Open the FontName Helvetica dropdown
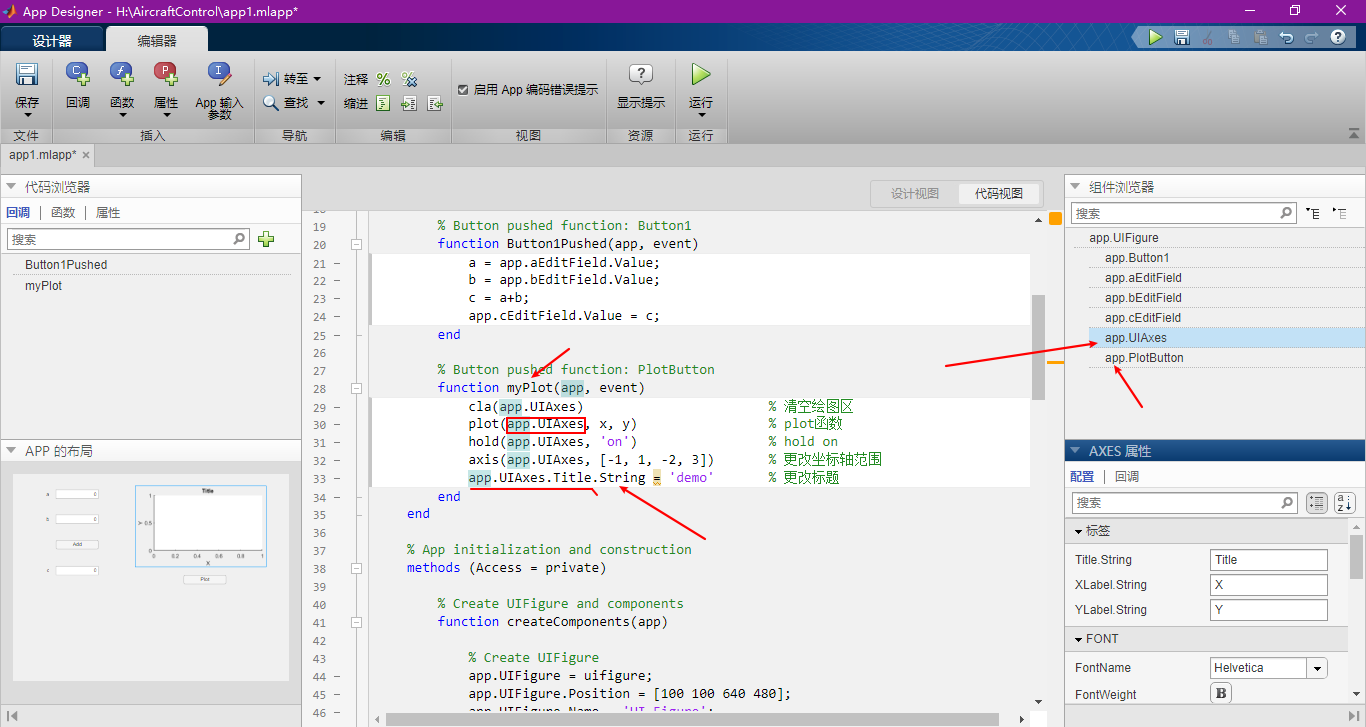The height and width of the screenshot is (727, 1366). click(x=1317, y=667)
